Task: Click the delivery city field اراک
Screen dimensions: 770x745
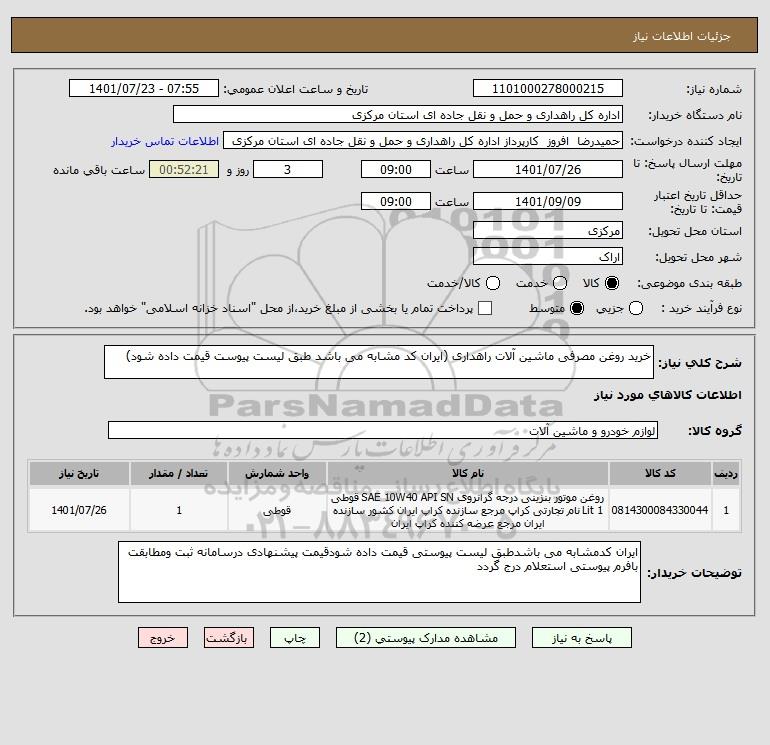Action: (x=548, y=256)
